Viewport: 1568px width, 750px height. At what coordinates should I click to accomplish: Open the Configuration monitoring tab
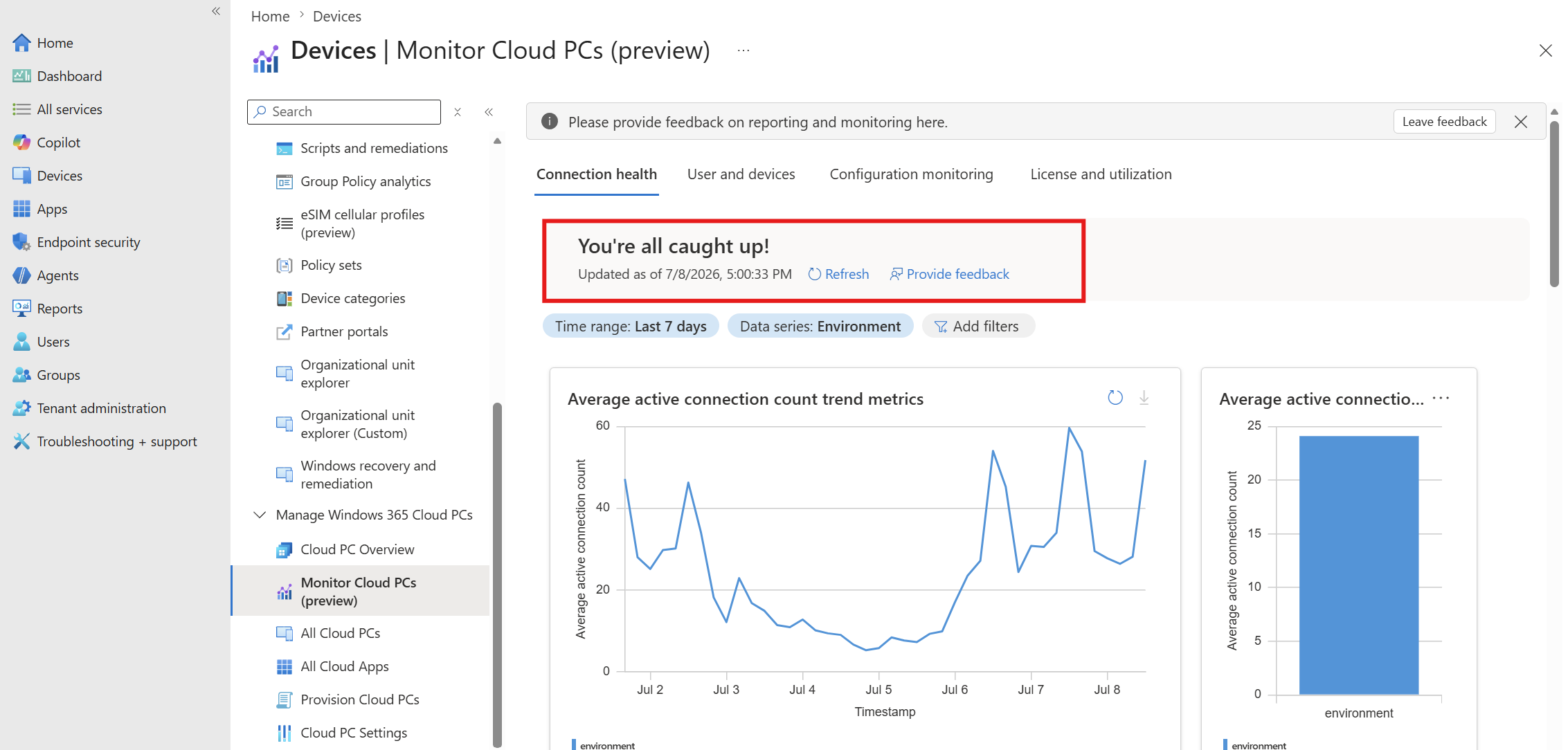click(x=912, y=174)
